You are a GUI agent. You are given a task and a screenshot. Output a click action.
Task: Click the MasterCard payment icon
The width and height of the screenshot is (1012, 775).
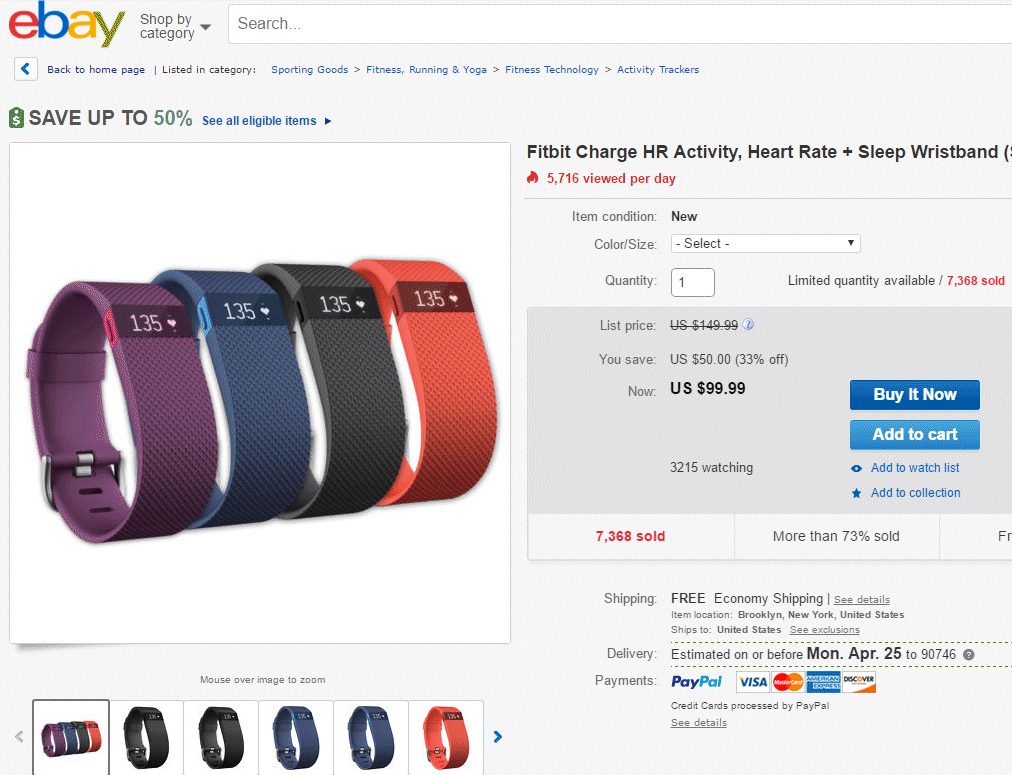(x=787, y=681)
